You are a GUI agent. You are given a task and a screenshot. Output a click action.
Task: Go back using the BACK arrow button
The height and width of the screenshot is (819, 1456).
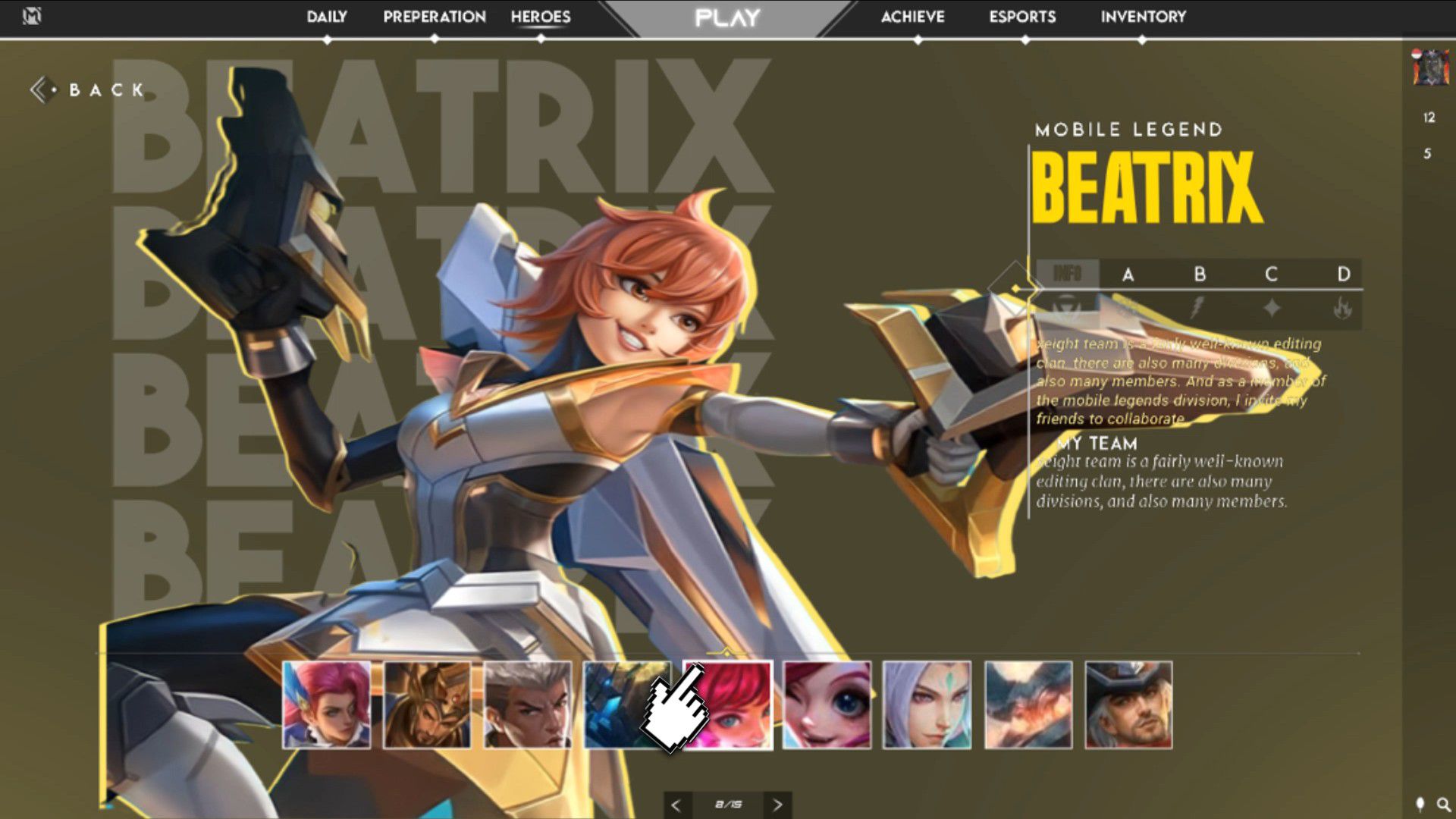(x=86, y=90)
